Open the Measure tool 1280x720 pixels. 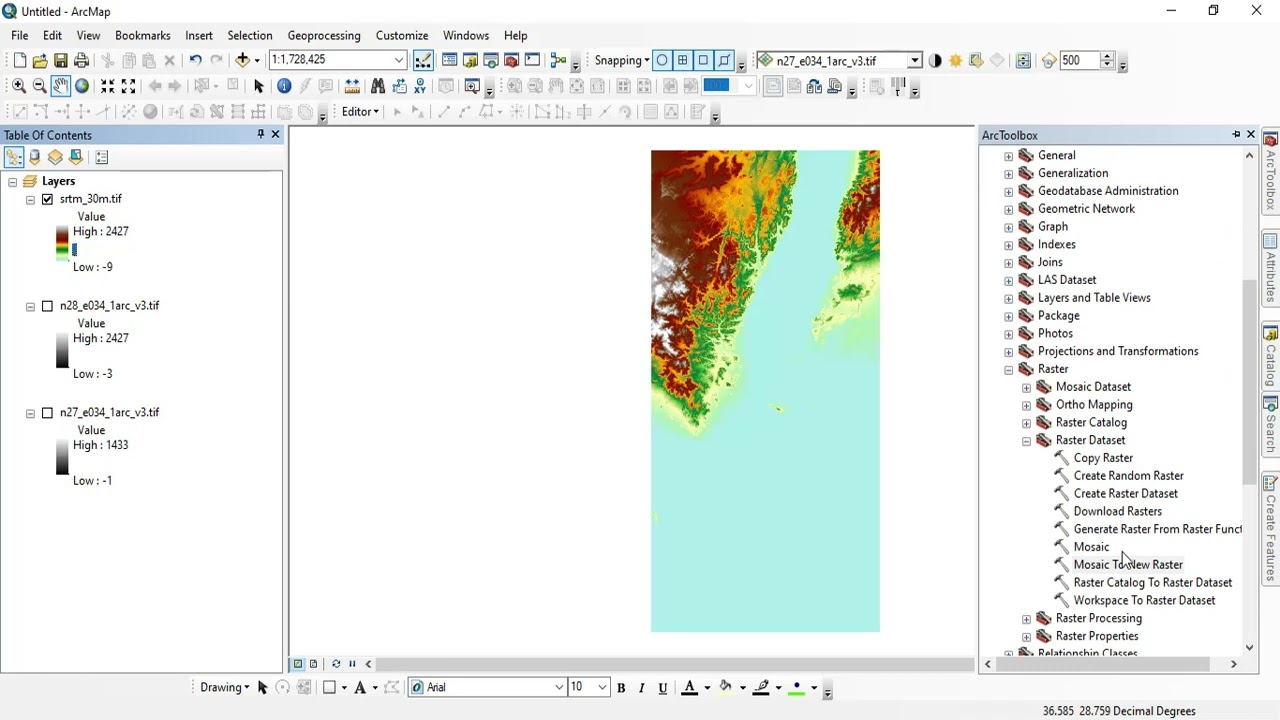click(x=352, y=86)
